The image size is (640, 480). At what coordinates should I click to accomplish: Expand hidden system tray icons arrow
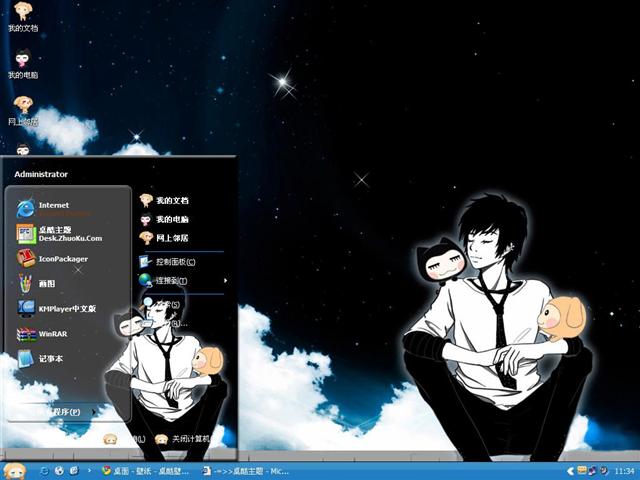571,471
